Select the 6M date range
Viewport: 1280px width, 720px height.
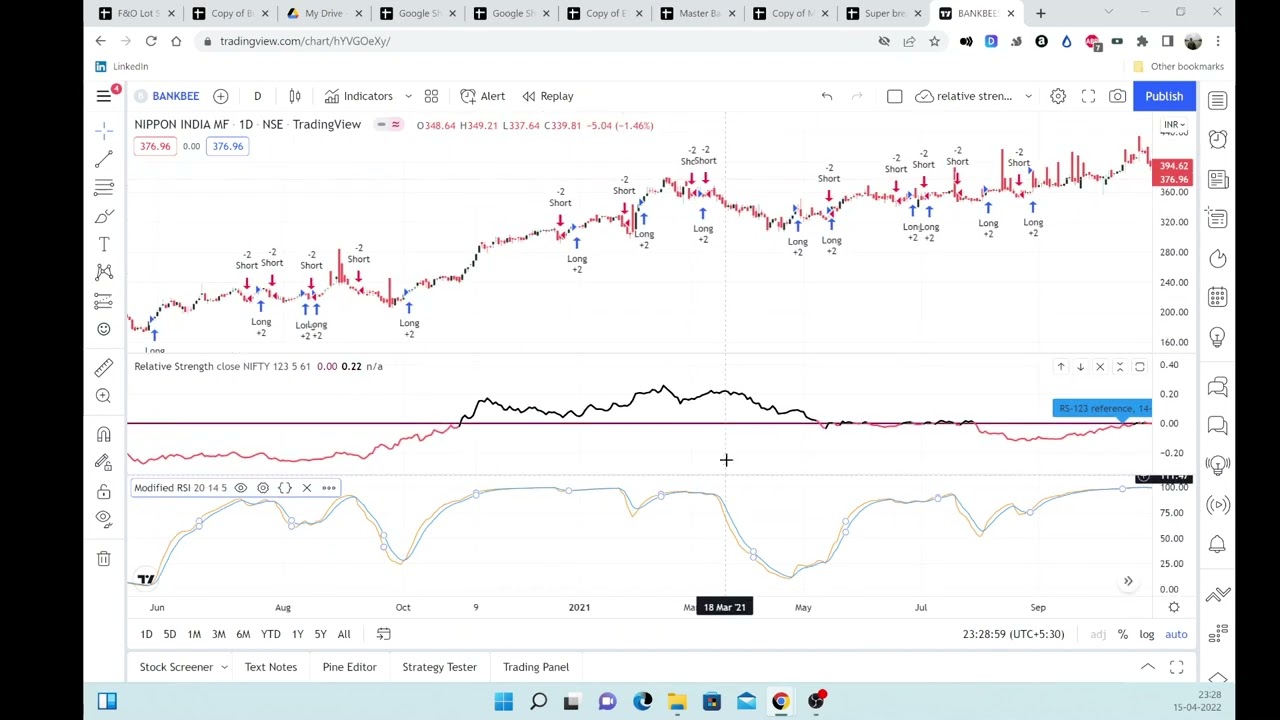[x=243, y=634]
